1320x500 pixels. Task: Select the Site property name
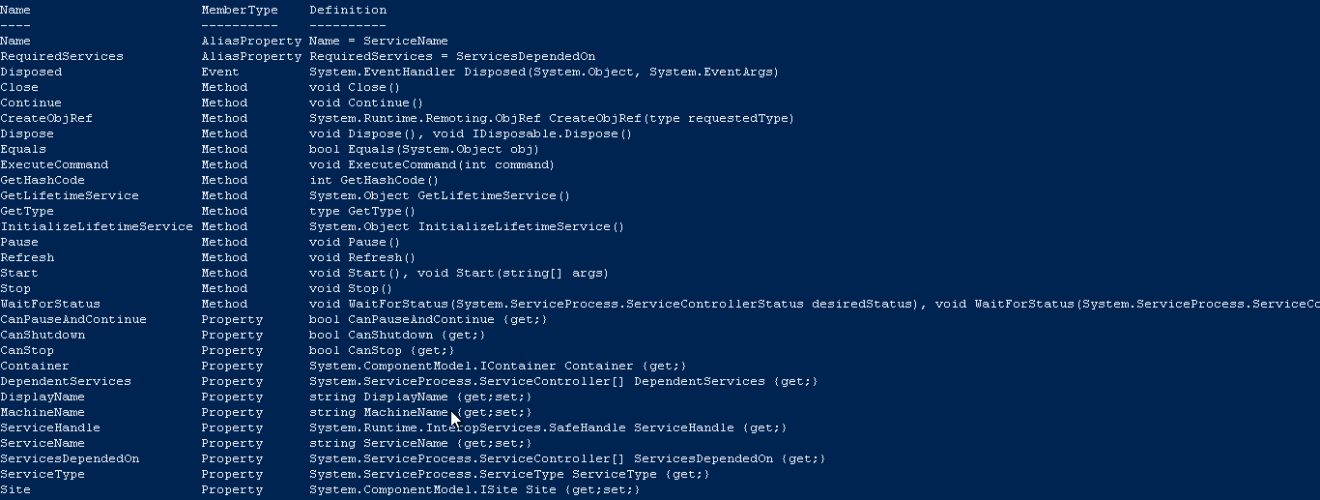click(15, 490)
